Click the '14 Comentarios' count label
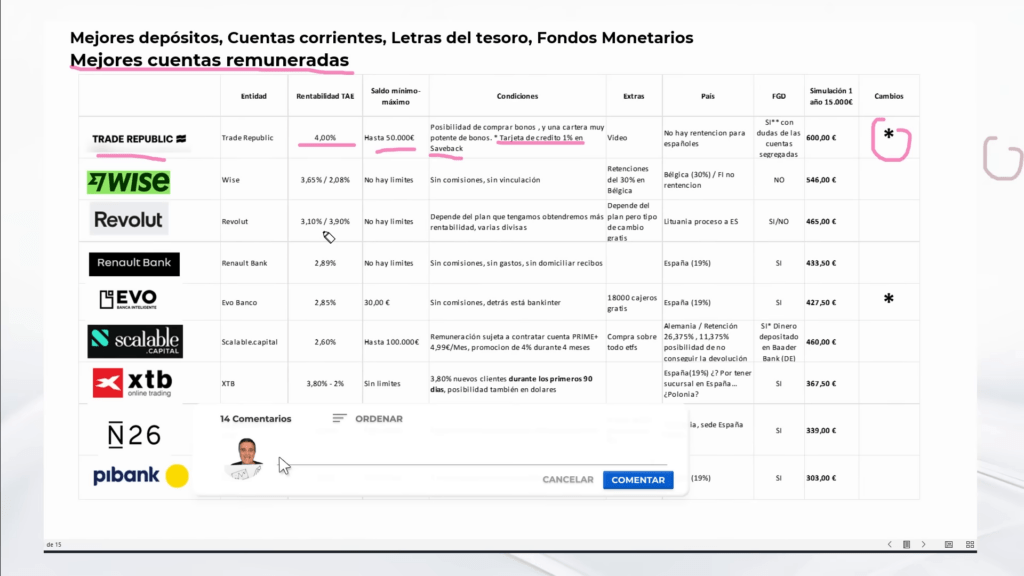Screen dimensions: 1024x576 pyautogui.click(x=255, y=419)
